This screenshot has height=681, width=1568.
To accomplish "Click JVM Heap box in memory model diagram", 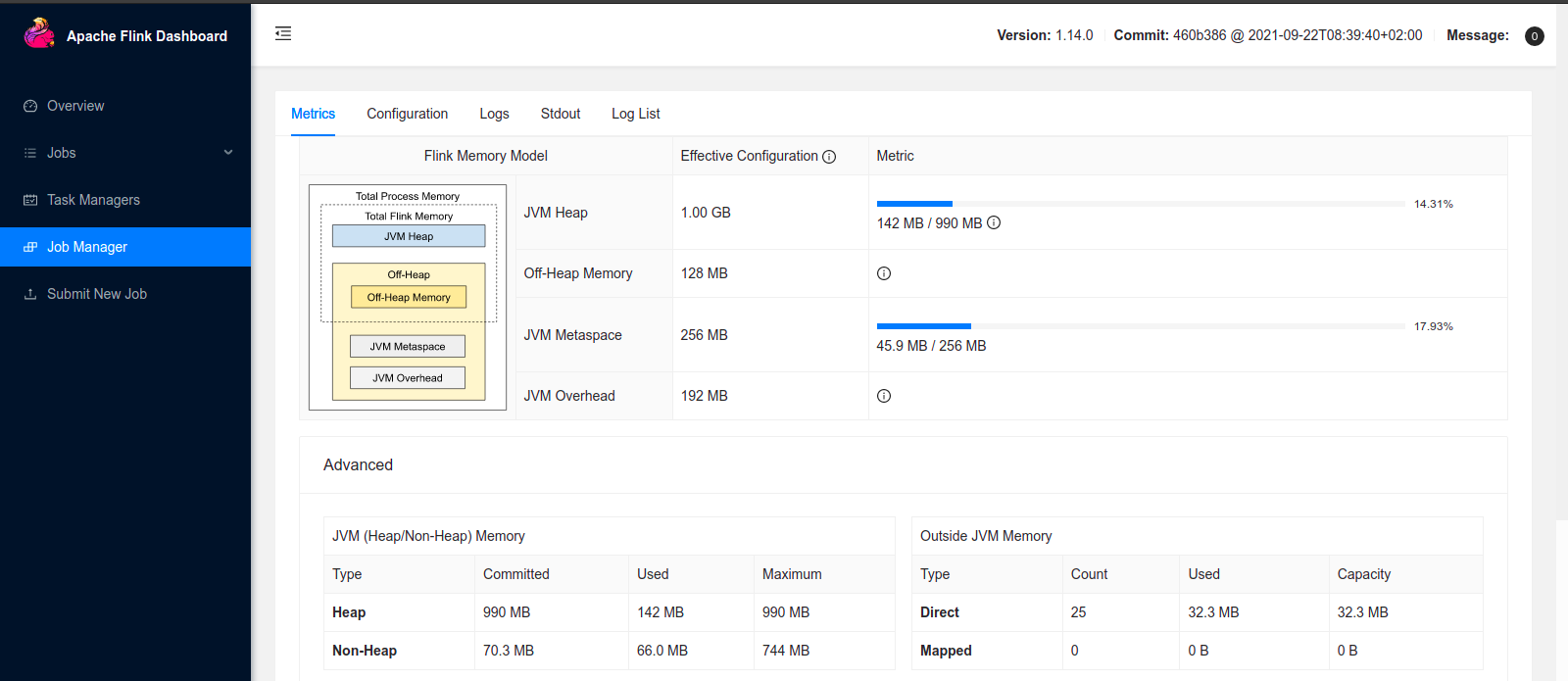I will (409, 236).
